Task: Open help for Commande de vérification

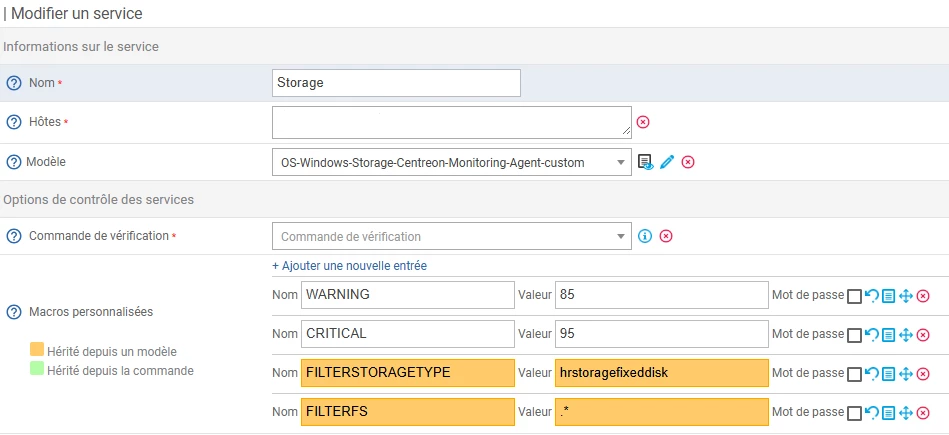Action: pyautogui.click(x=14, y=237)
